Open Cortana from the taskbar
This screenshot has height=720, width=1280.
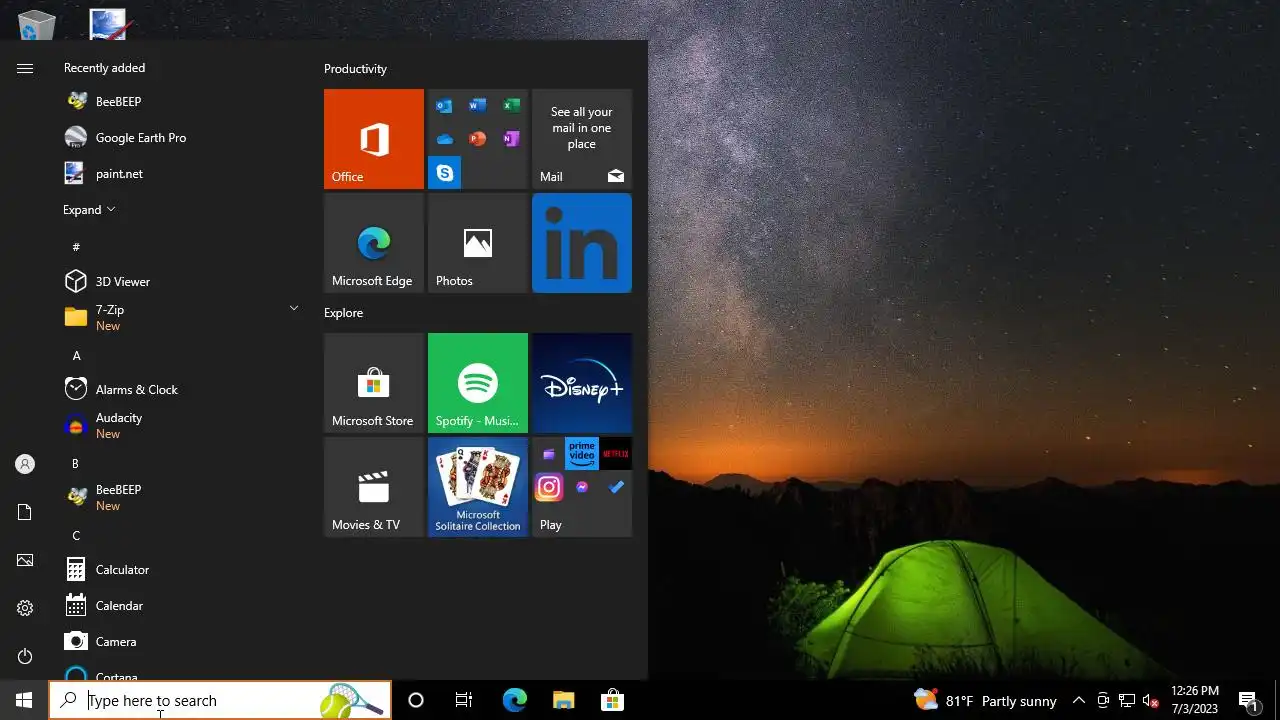(x=416, y=700)
